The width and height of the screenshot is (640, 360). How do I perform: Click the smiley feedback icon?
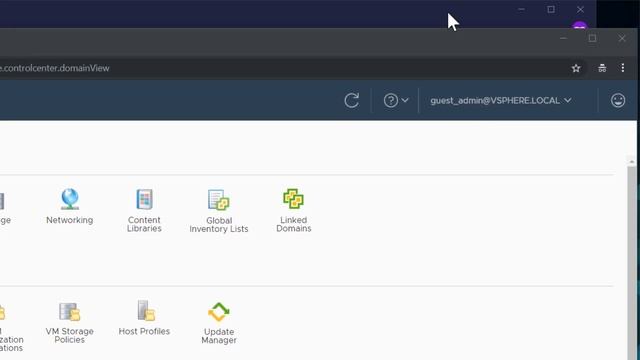click(618, 100)
